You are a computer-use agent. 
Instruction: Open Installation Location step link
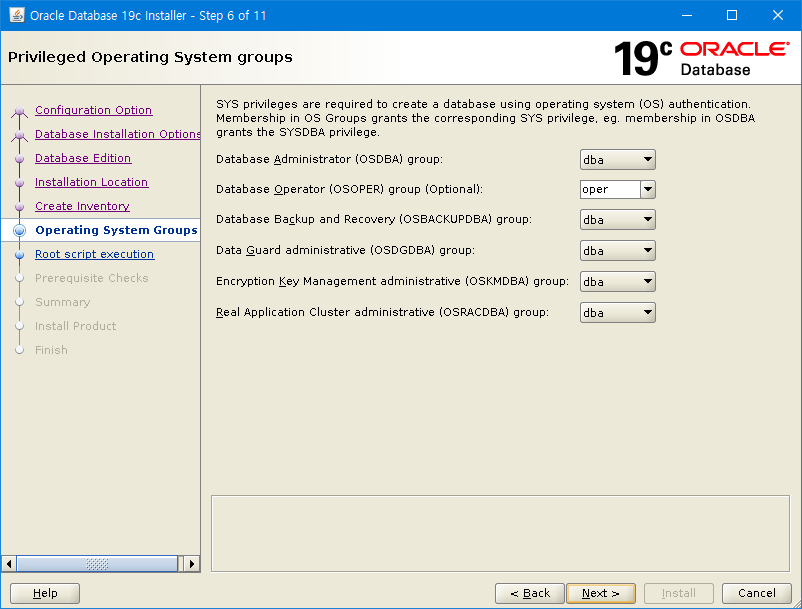pyautogui.click(x=91, y=182)
